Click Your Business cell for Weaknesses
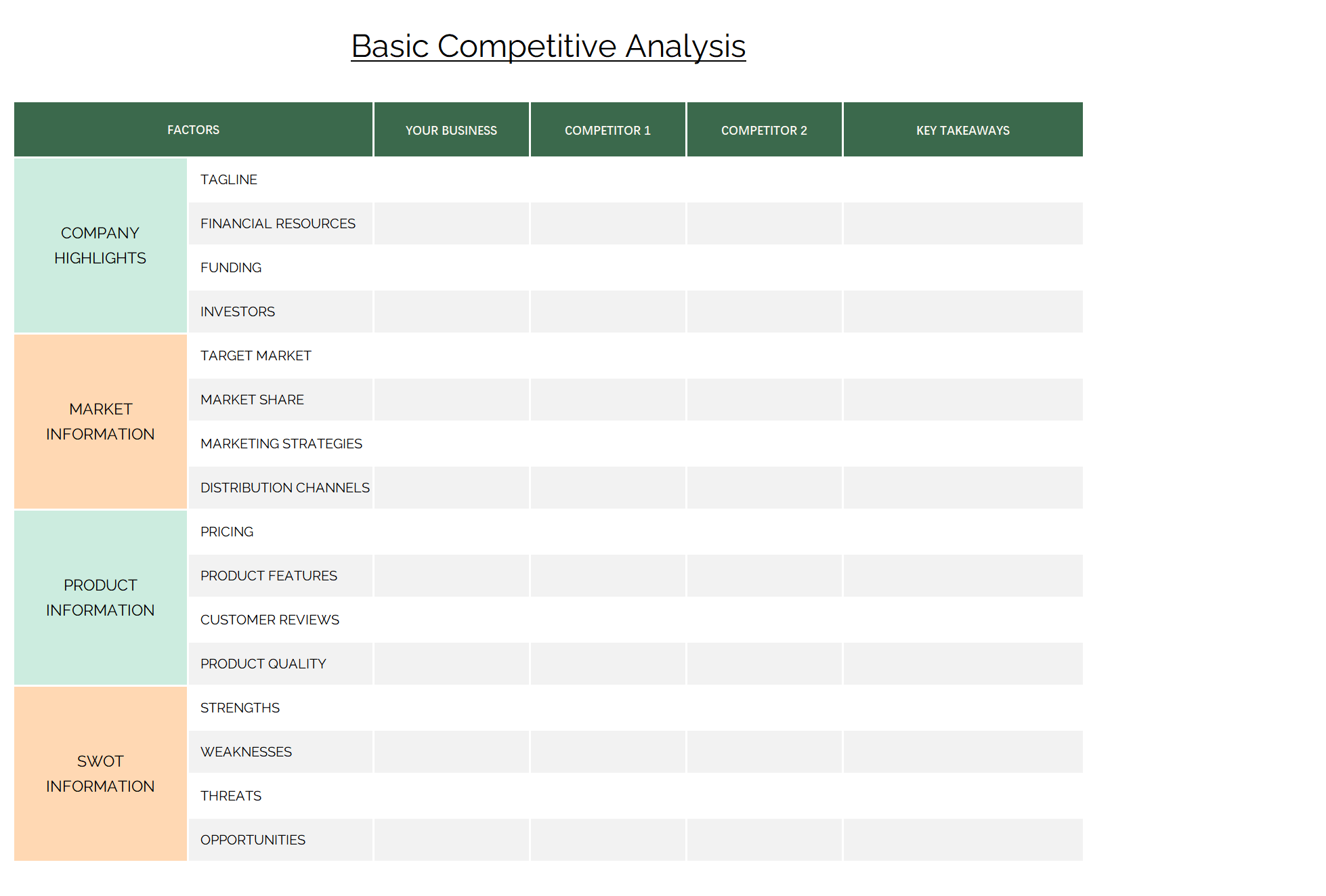 click(x=452, y=752)
